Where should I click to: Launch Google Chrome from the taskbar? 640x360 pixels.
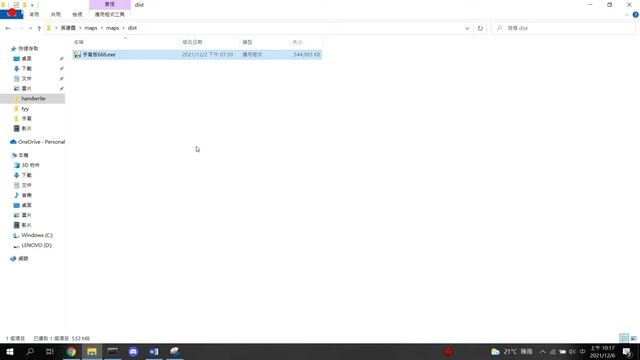coord(71,351)
